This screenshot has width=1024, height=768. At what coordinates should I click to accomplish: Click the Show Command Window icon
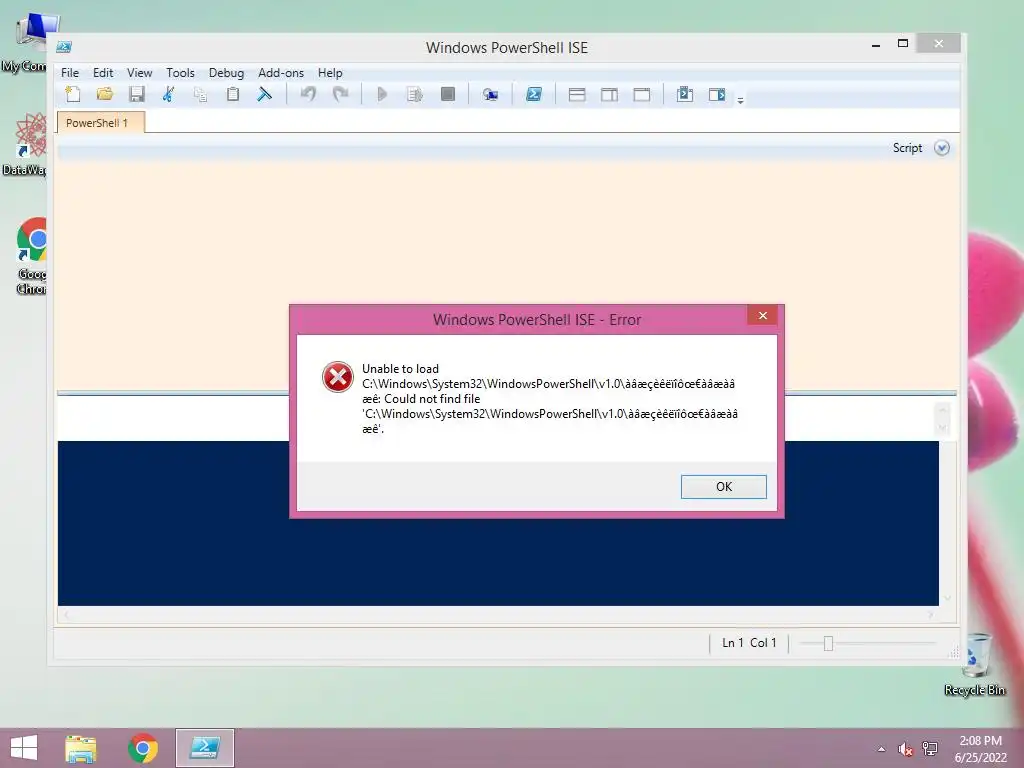(684, 95)
